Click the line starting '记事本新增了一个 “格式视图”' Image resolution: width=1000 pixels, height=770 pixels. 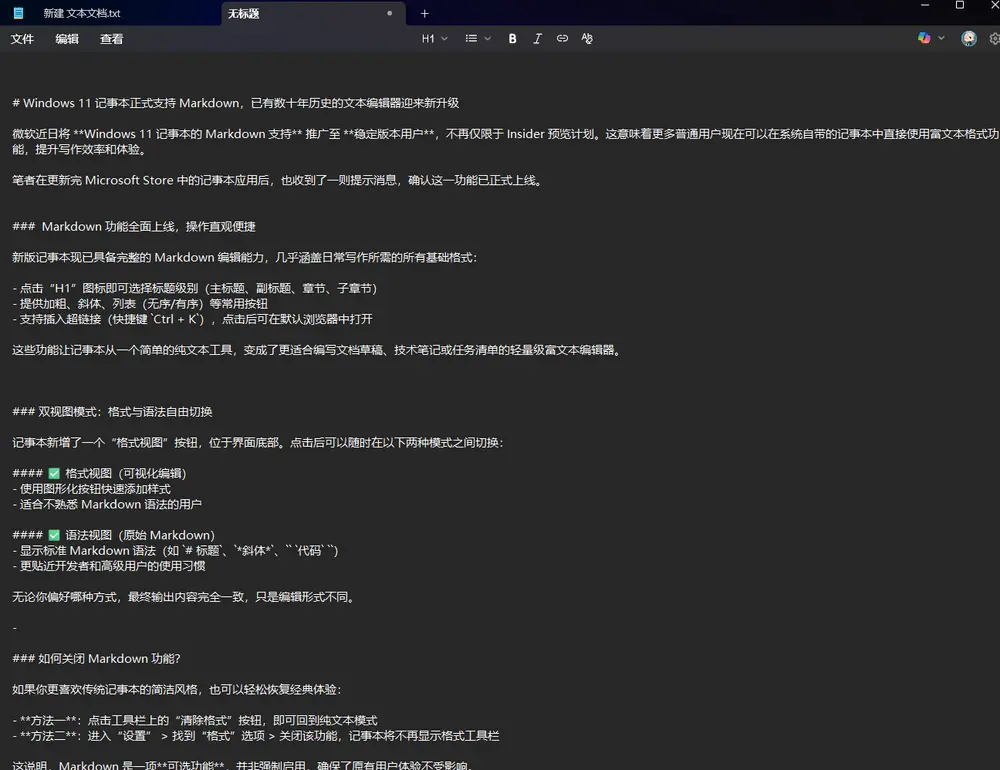[x=258, y=443]
